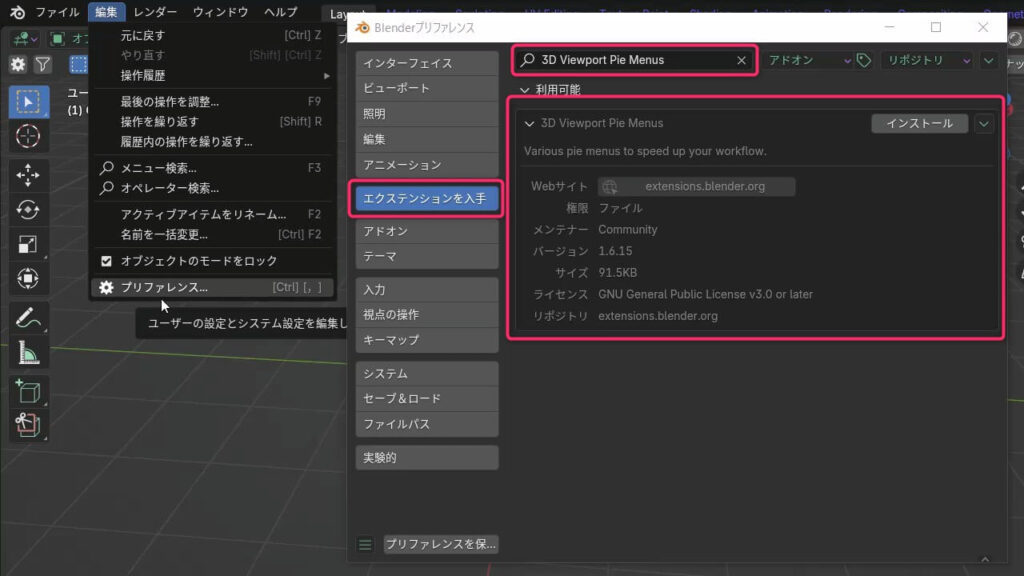The image size is (1024, 576).
Task: Select the Add Cube tool
Action: click(28, 392)
